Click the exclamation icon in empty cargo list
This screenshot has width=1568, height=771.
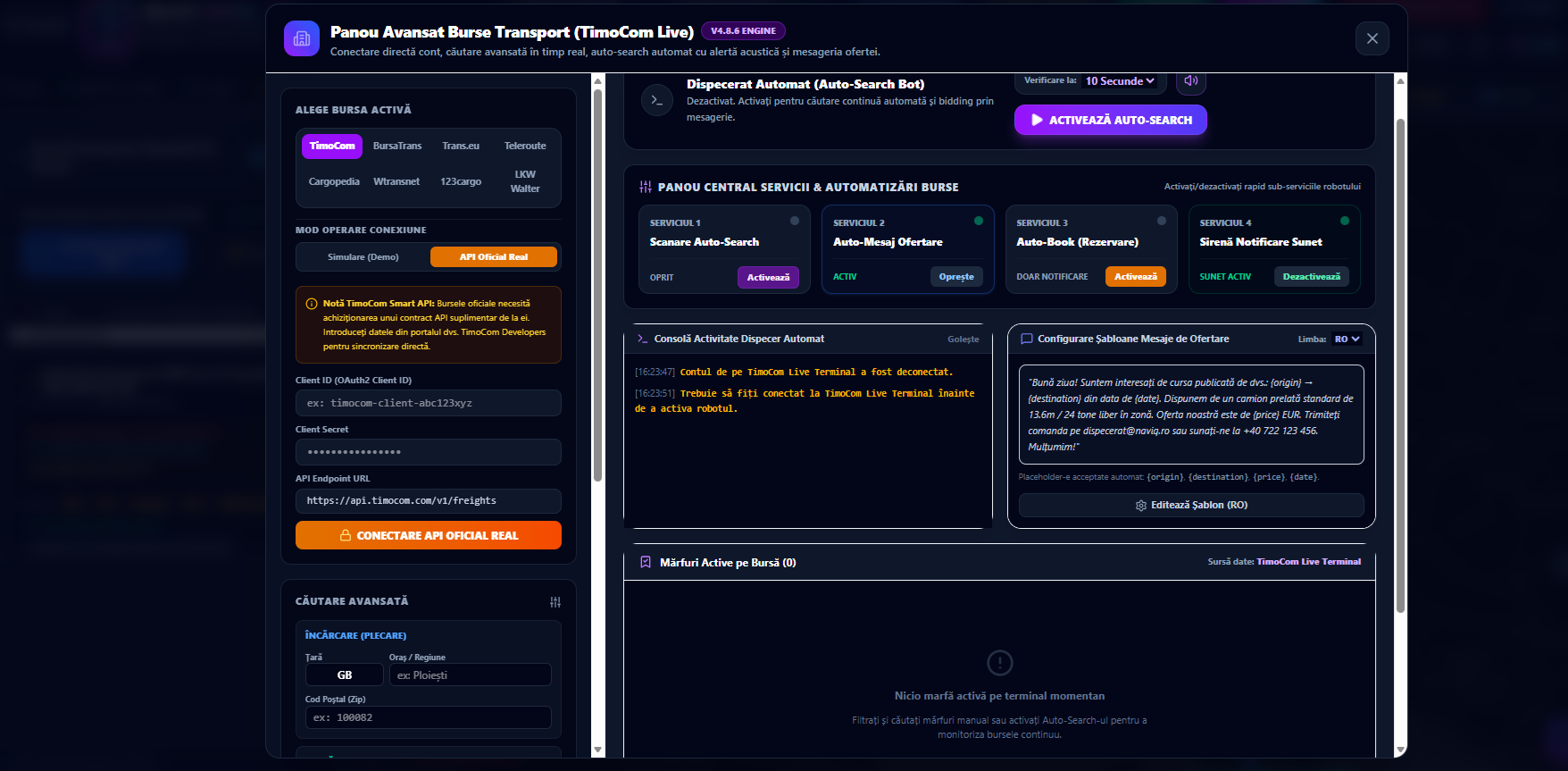pyautogui.click(x=1000, y=663)
